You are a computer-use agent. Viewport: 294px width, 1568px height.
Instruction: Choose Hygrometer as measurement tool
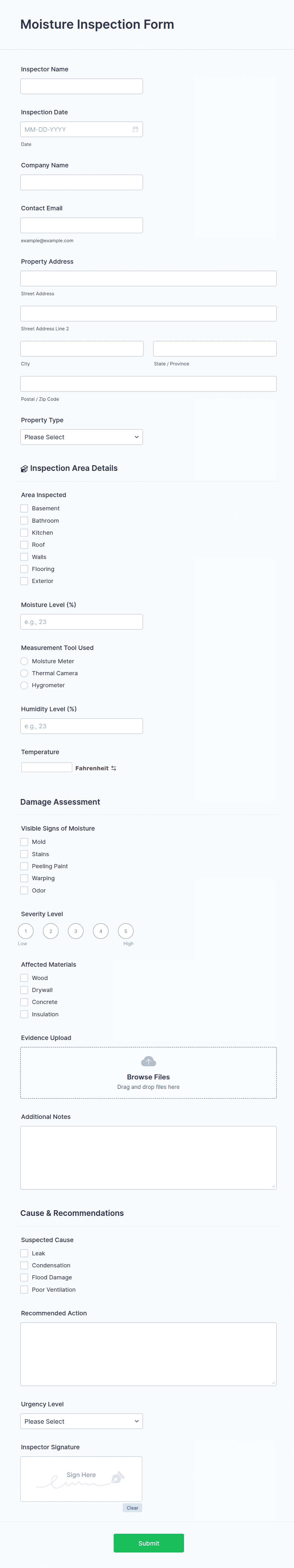pyautogui.click(x=24, y=685)
